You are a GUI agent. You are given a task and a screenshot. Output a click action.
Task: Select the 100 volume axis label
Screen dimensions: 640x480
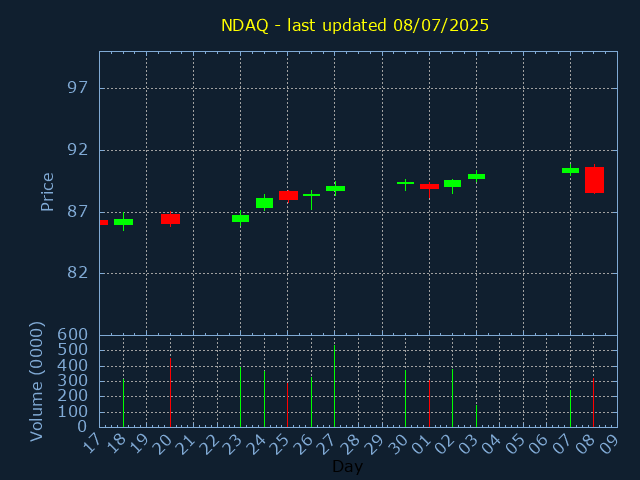tap(72, 412)
